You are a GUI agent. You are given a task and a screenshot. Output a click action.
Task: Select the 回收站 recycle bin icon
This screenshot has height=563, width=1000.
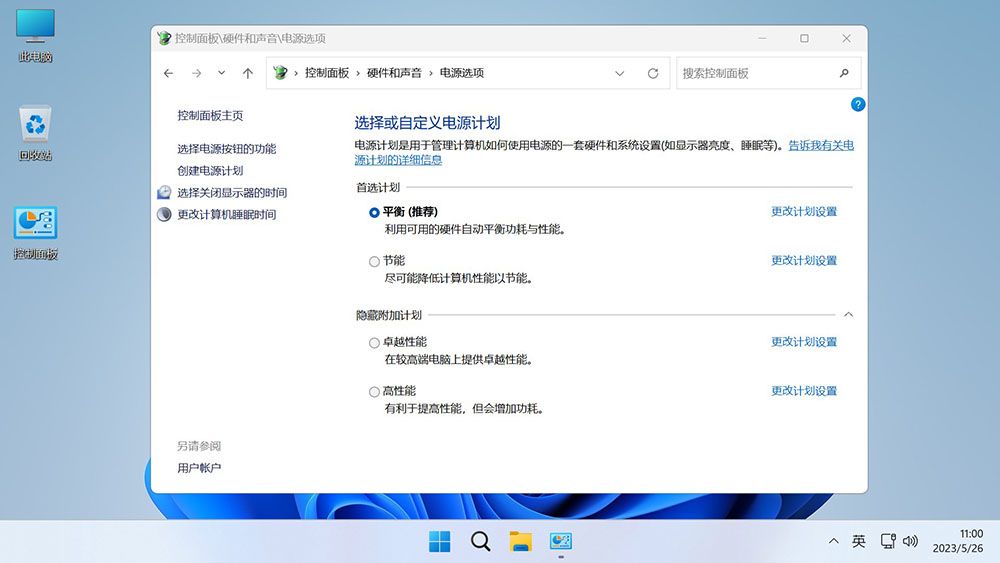(35, 133)
